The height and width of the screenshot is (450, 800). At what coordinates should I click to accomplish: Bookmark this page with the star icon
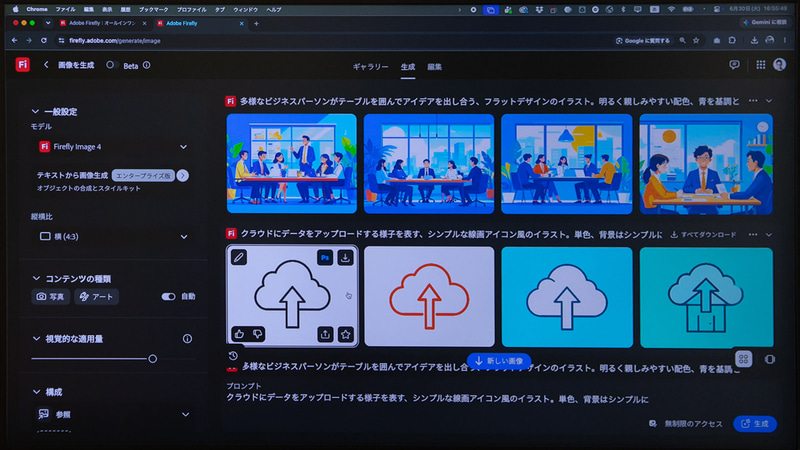pyautogui.click(x=696, y=40)
